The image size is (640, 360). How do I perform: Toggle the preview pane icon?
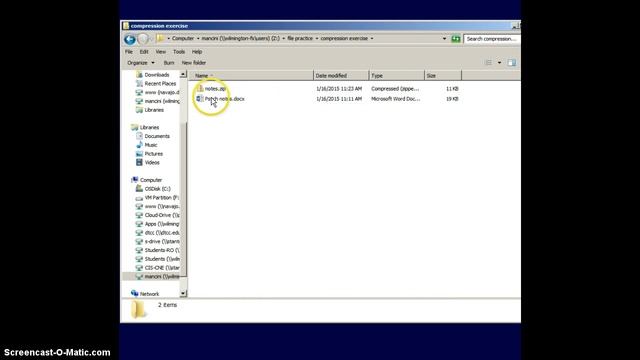tap(511, 62)
